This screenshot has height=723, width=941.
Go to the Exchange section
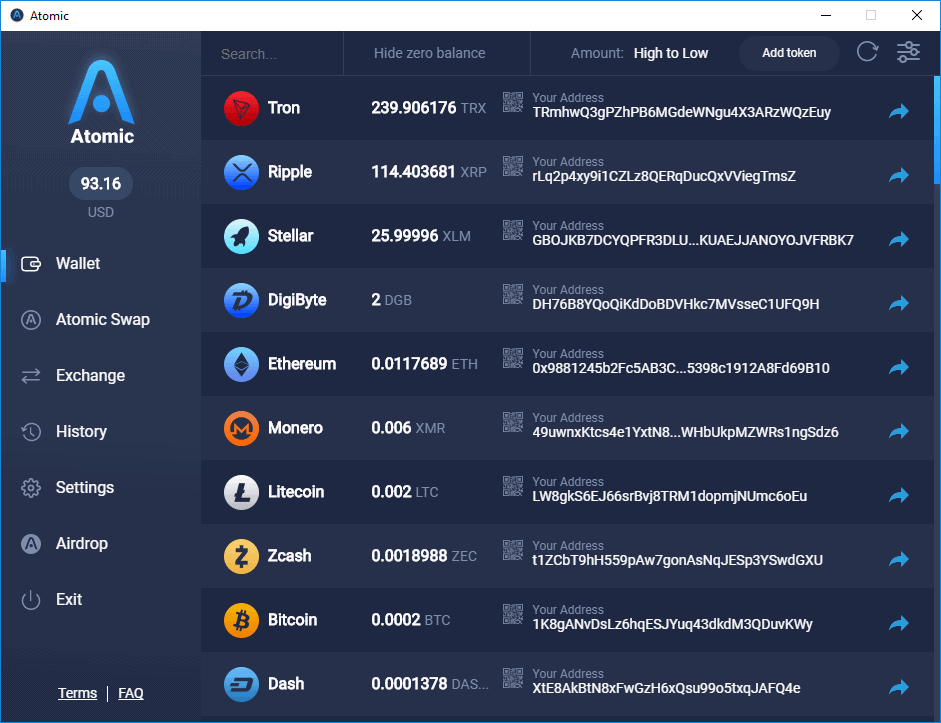pyautogui.click(x=73, y=376)
